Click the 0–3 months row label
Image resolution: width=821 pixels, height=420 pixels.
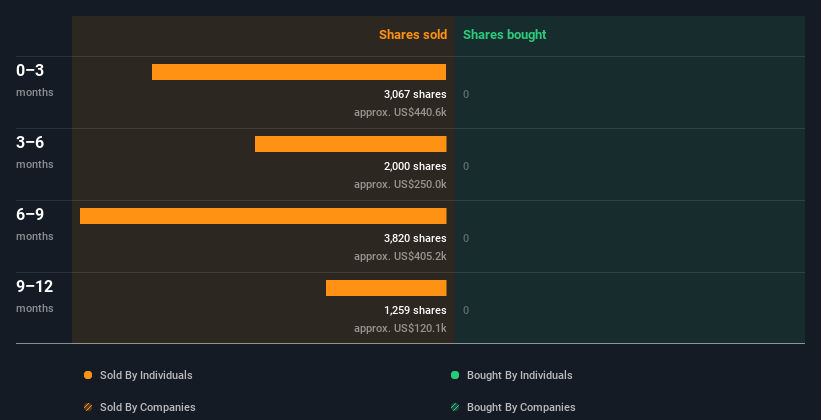(35, 80)
